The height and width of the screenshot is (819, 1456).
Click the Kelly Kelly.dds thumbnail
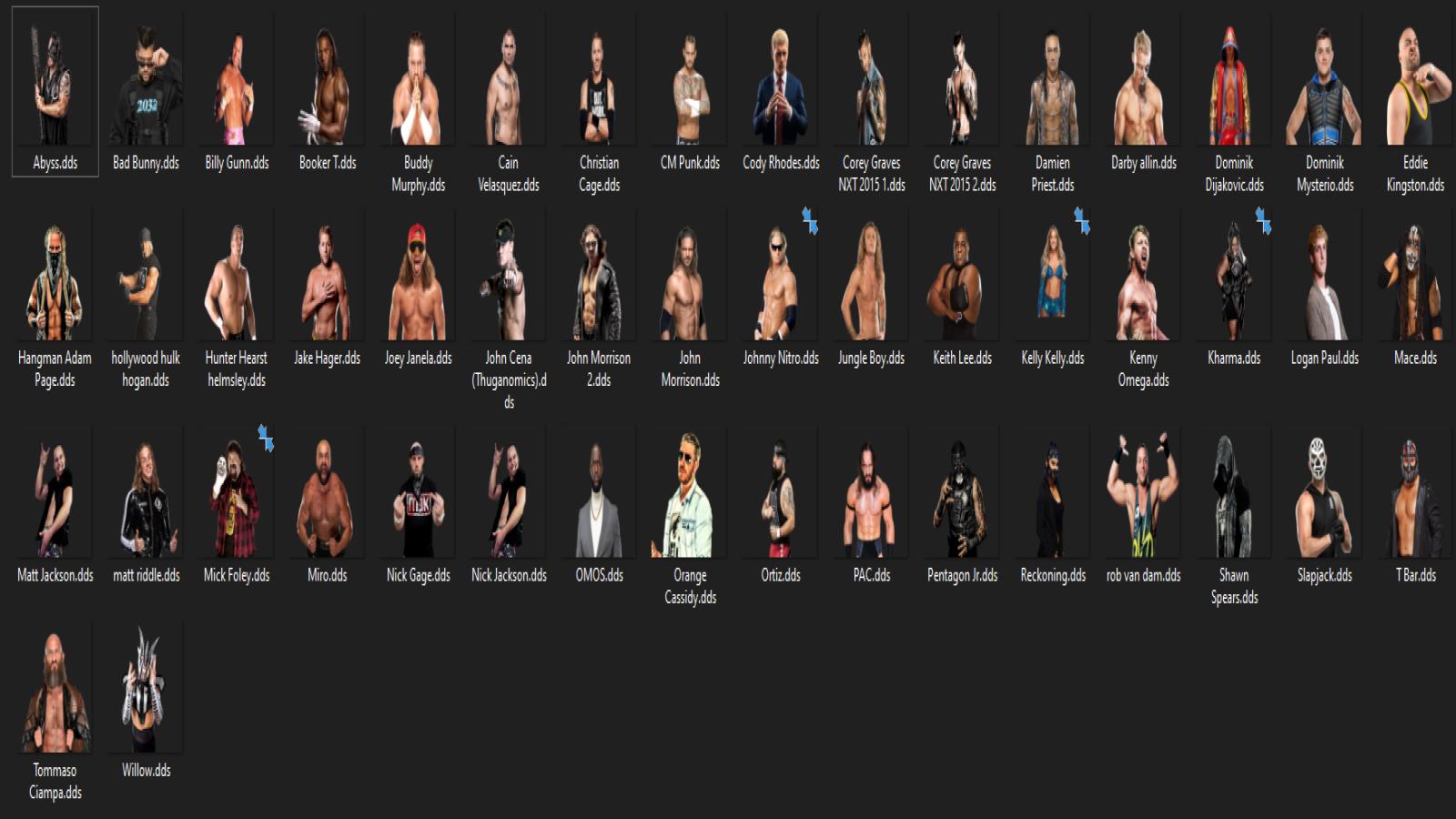coord(1053,274)
